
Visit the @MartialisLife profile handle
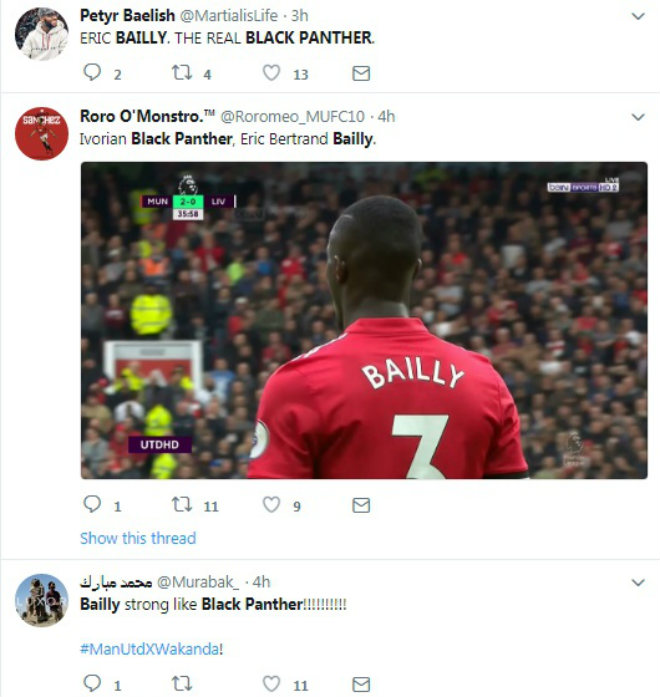coord(229,16)
